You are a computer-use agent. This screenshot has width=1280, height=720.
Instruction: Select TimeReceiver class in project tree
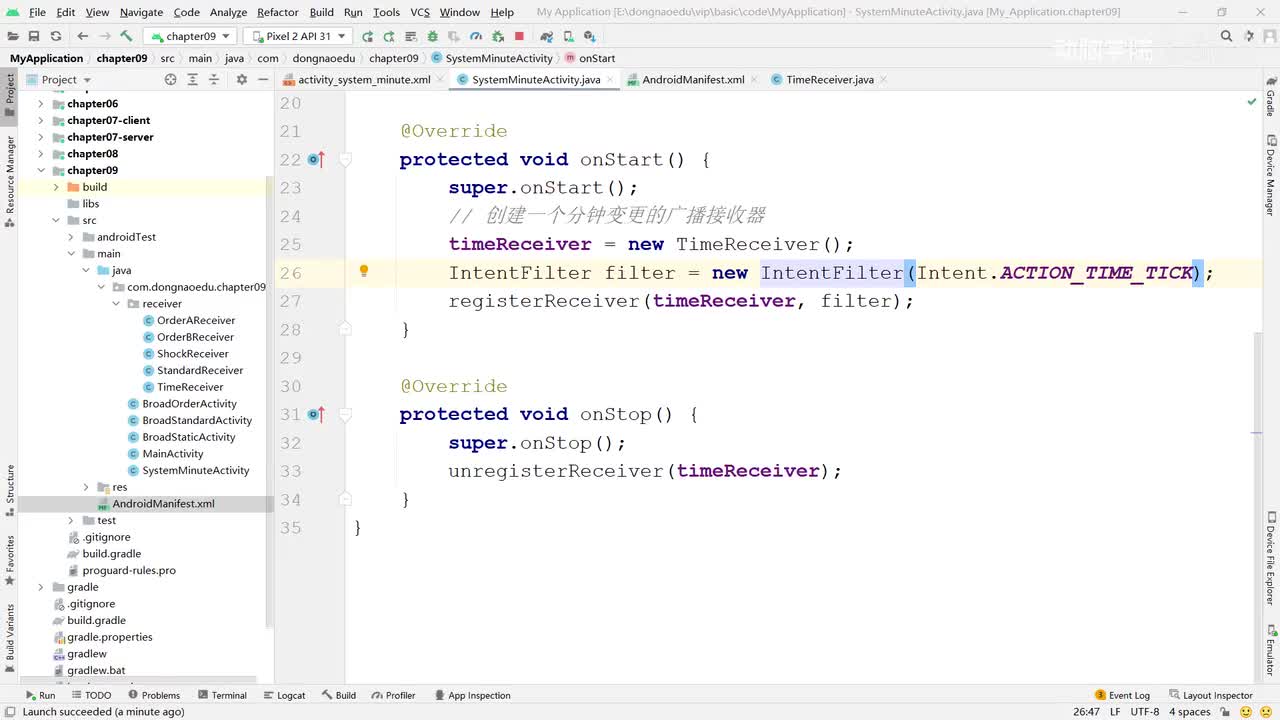(190, 387)
